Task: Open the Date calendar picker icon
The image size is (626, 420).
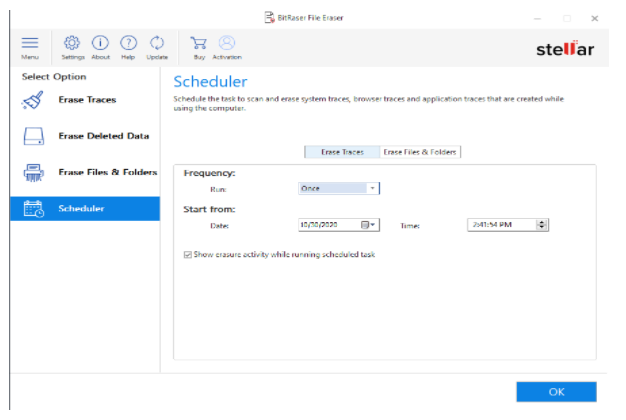Action: (365, 225)
